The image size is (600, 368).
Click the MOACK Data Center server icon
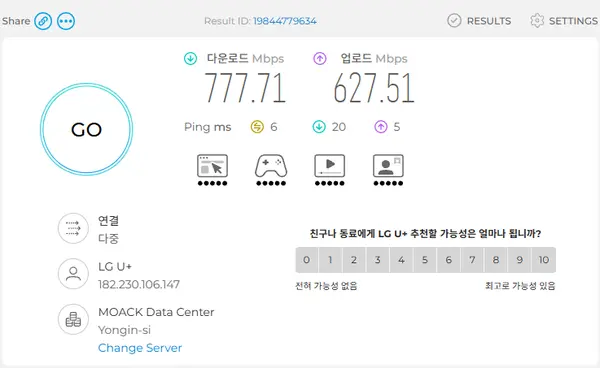tap(73, 319)
